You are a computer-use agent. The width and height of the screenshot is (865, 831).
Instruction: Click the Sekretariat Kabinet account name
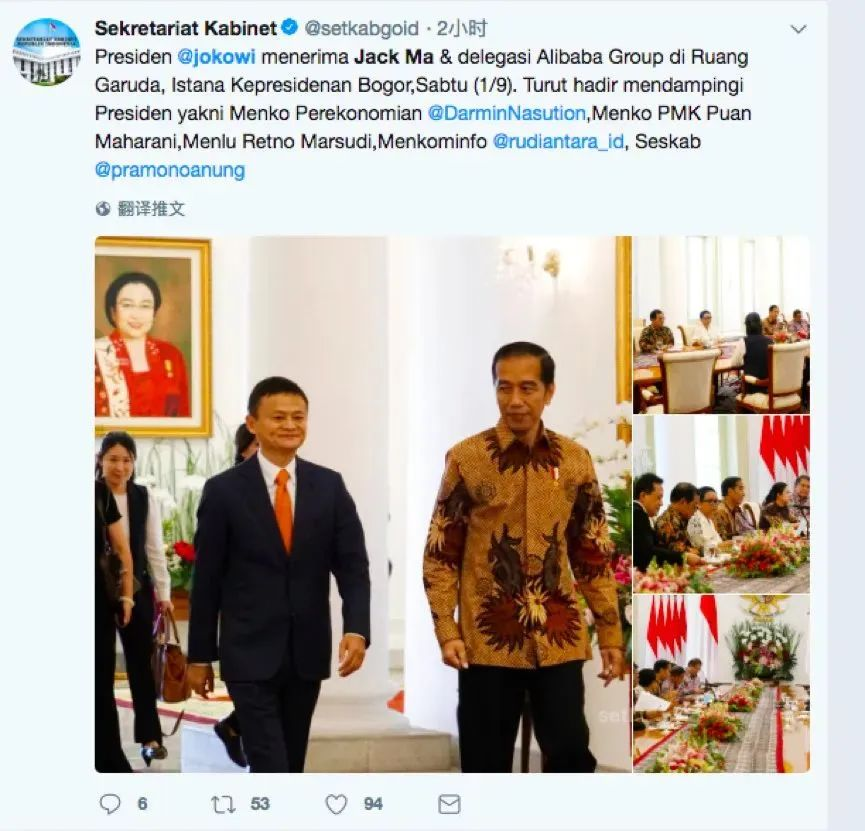tap(186, 28)
